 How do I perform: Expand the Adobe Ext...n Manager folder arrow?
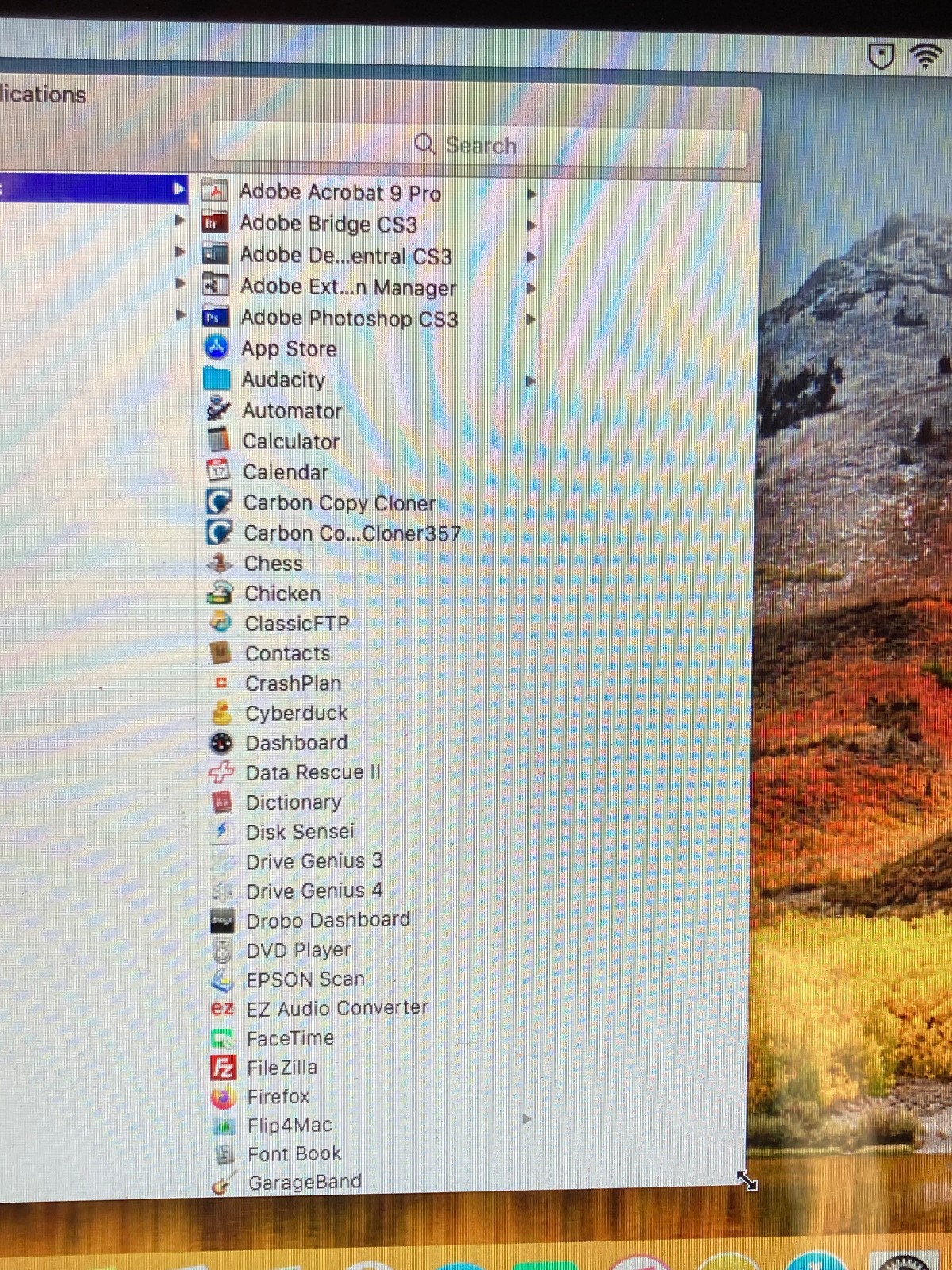point(532,288)
